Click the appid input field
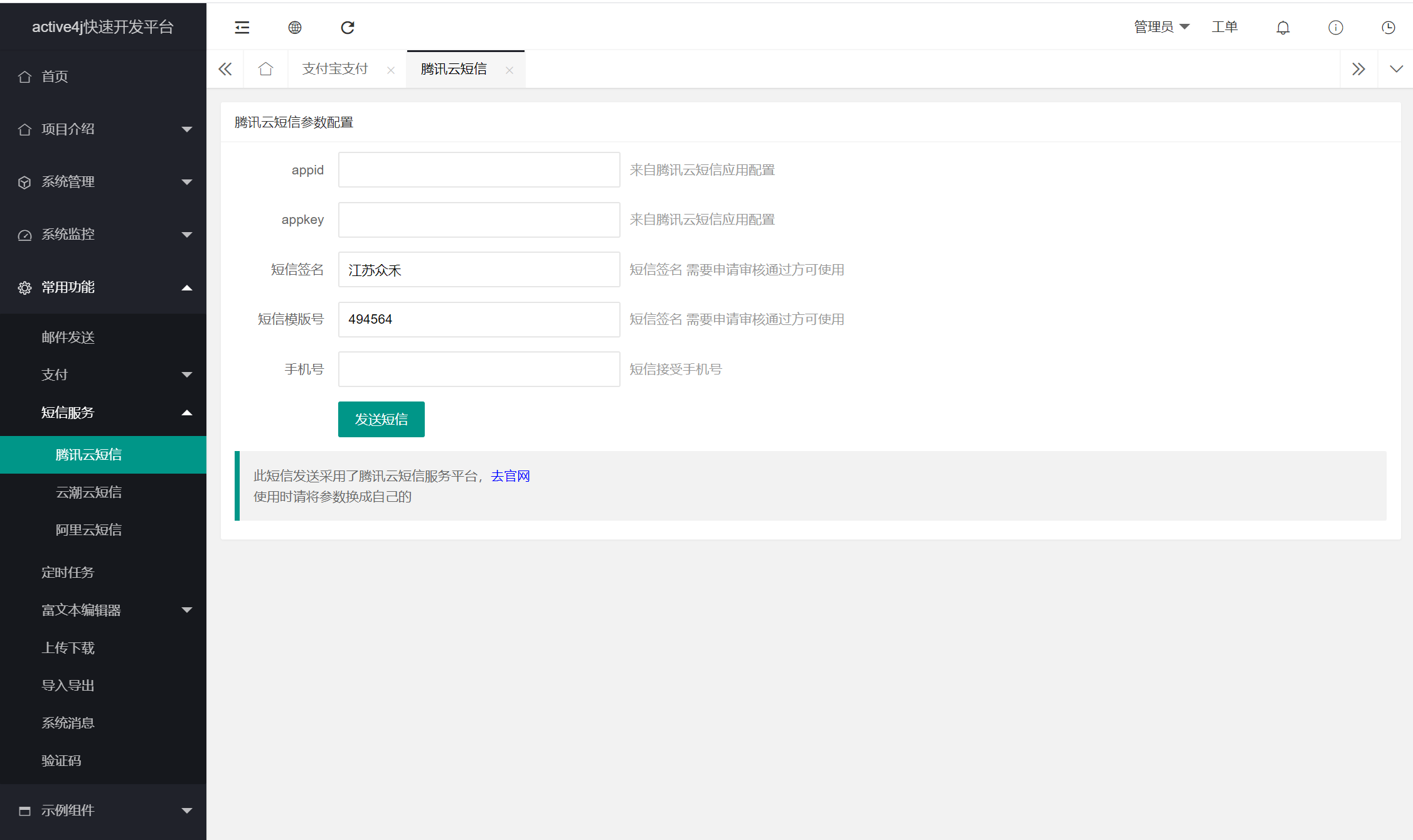The image size is (1413, 840). coord(479,169)
